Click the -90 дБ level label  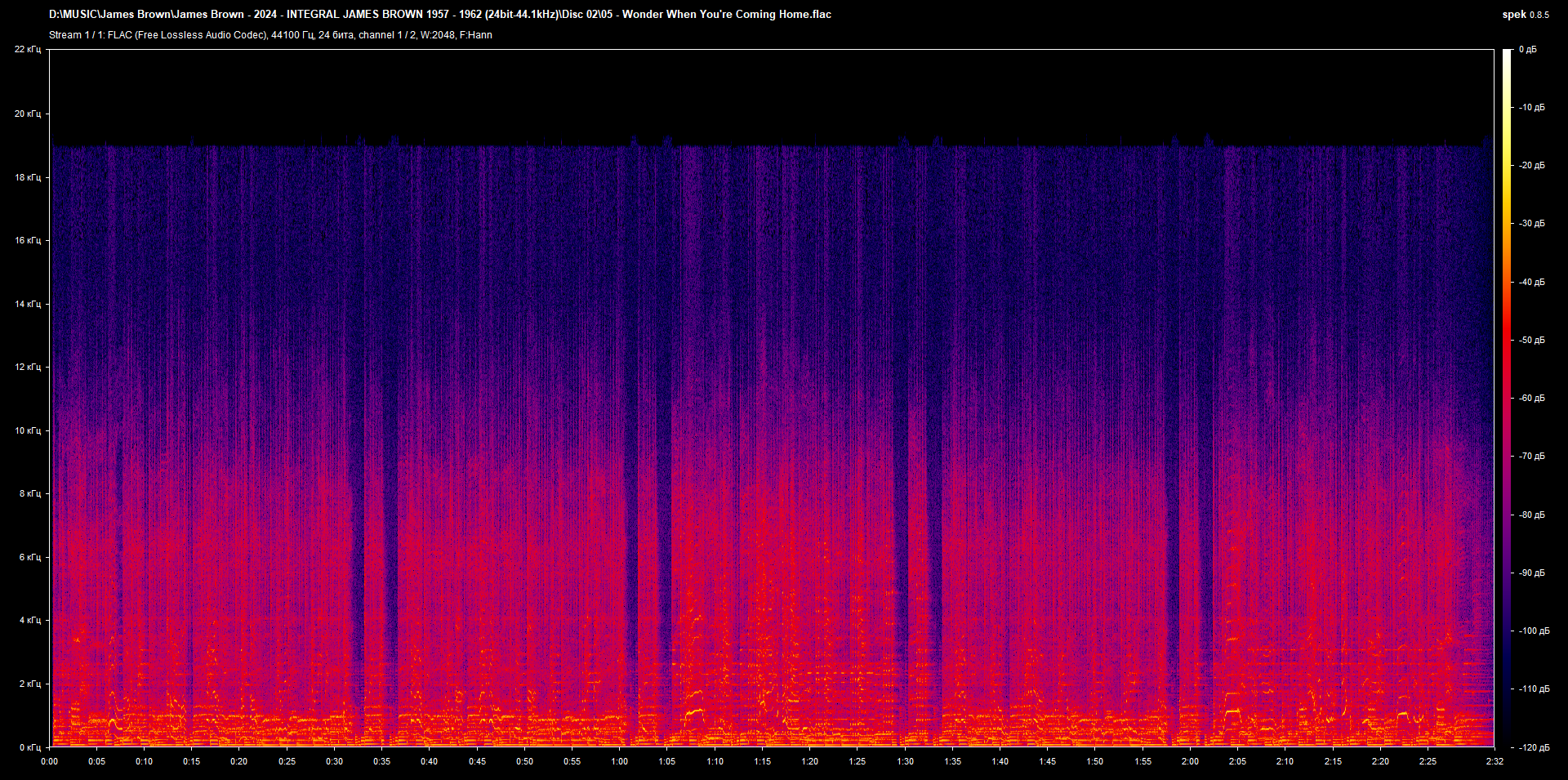1531,573
